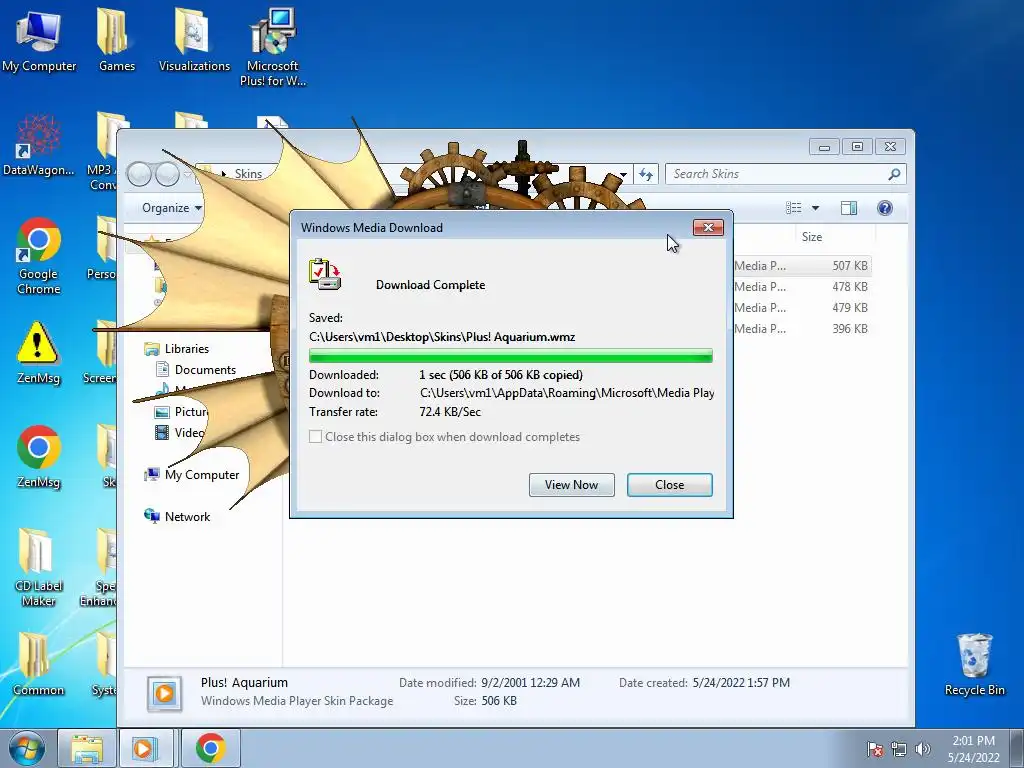Click Date created value 5/24/2022 1:57 PM
This screenshot has height=768, width=1024.
pyautogui.click(x=741, y=682)
